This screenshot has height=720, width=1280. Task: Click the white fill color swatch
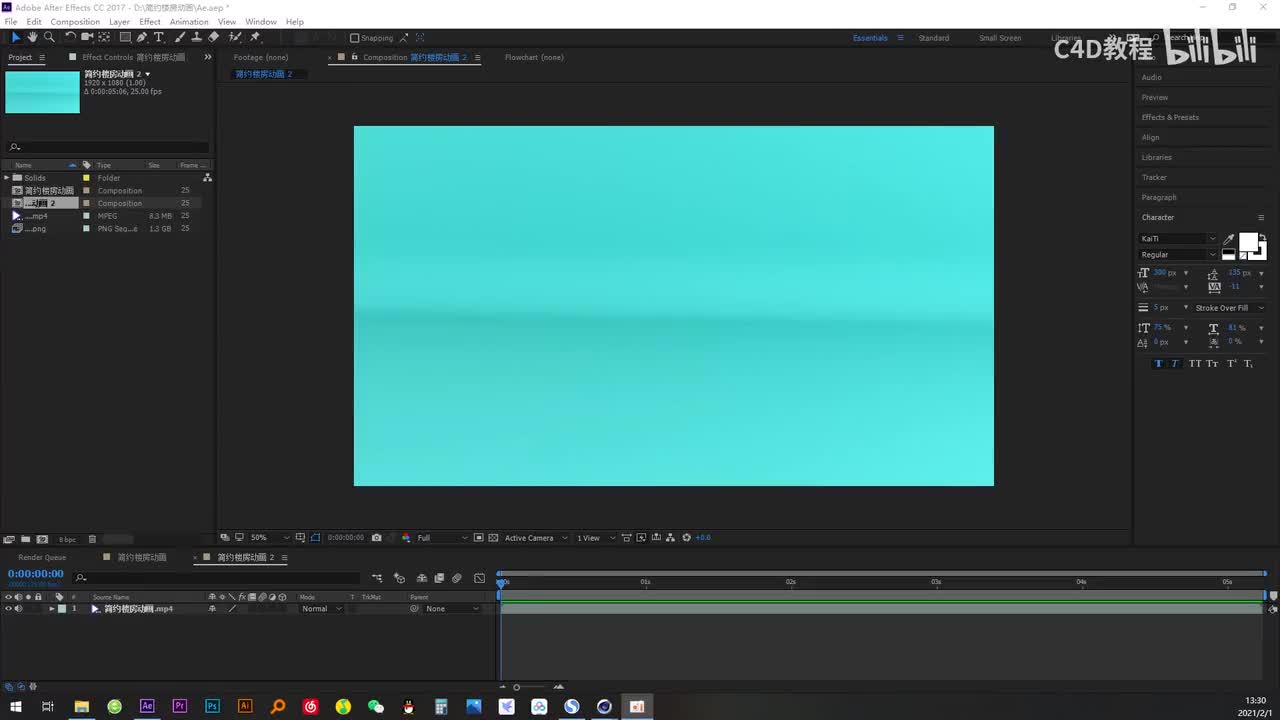tap(1248, 242)
